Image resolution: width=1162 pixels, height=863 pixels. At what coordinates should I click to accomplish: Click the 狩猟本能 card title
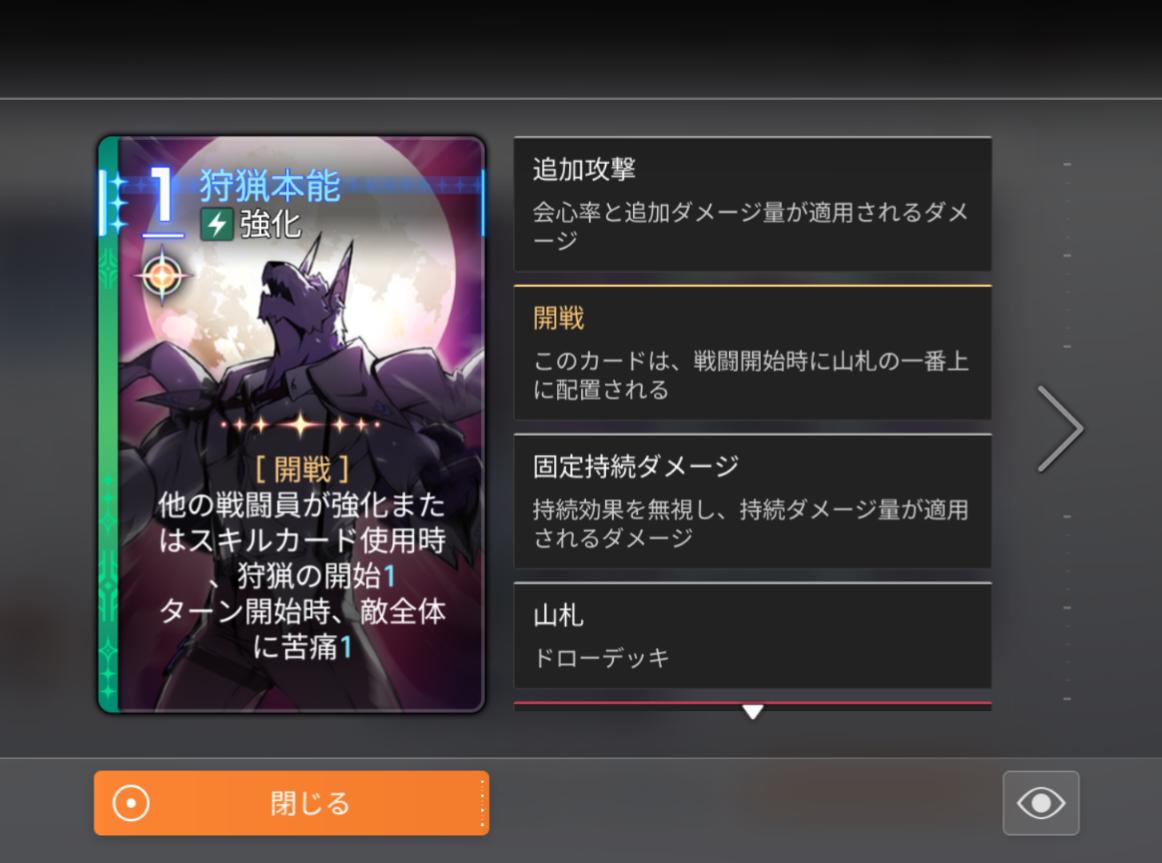pyautogui.click(x=270, y=185)
